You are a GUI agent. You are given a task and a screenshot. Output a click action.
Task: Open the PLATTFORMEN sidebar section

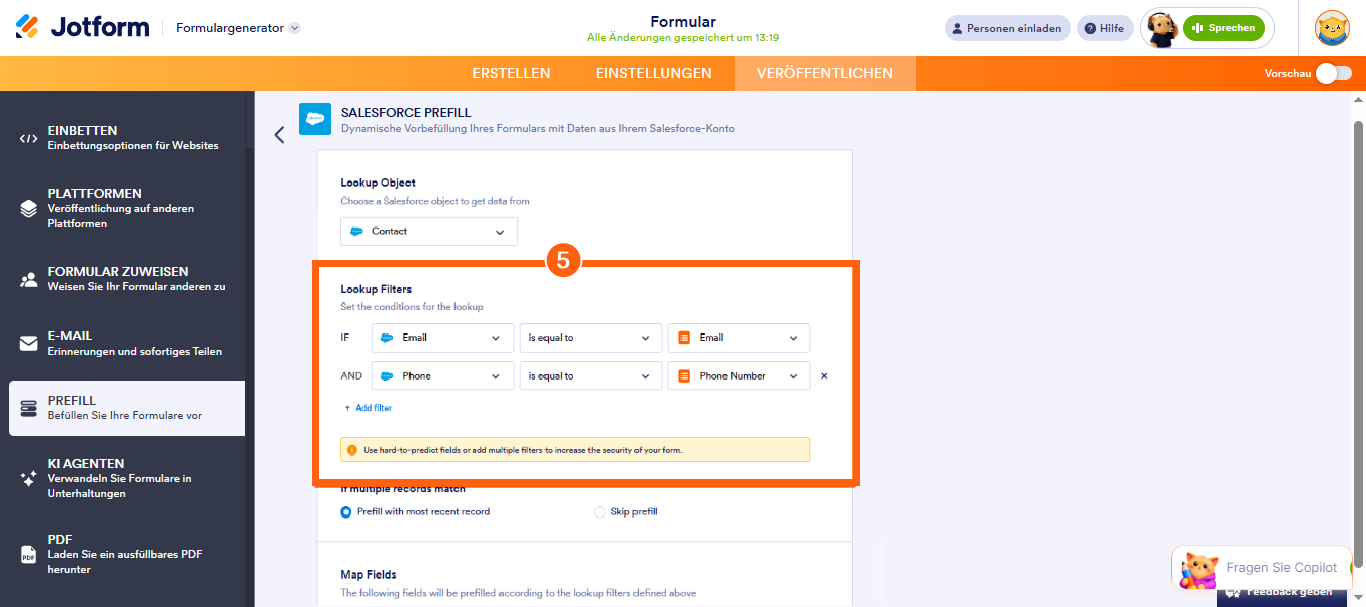[127, 208]
